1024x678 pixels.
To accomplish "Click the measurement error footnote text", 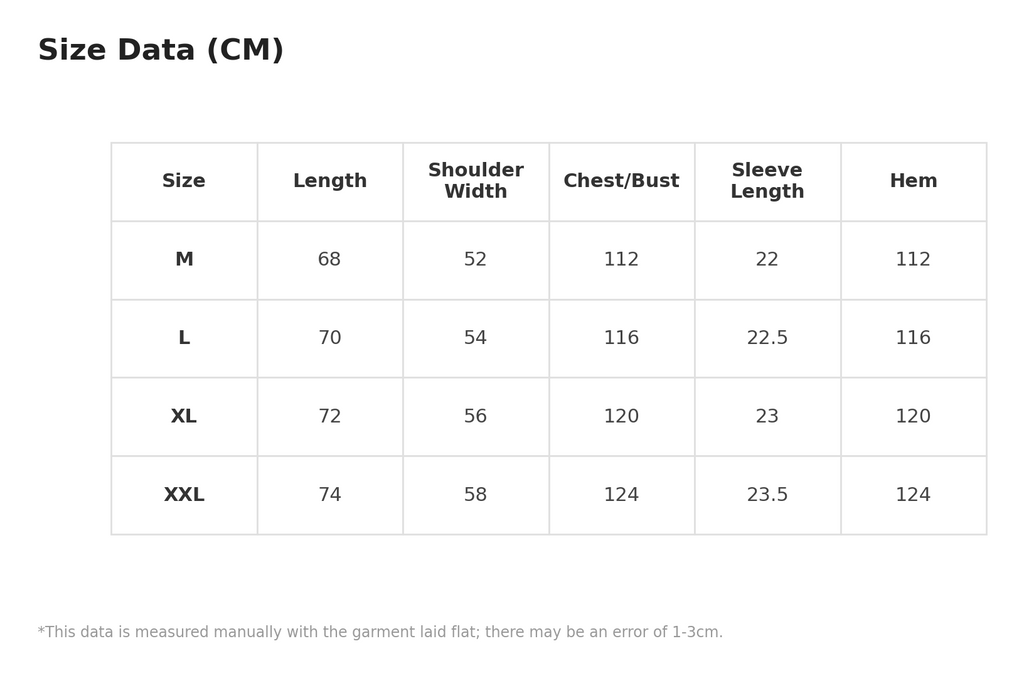I will pos(380,632).
